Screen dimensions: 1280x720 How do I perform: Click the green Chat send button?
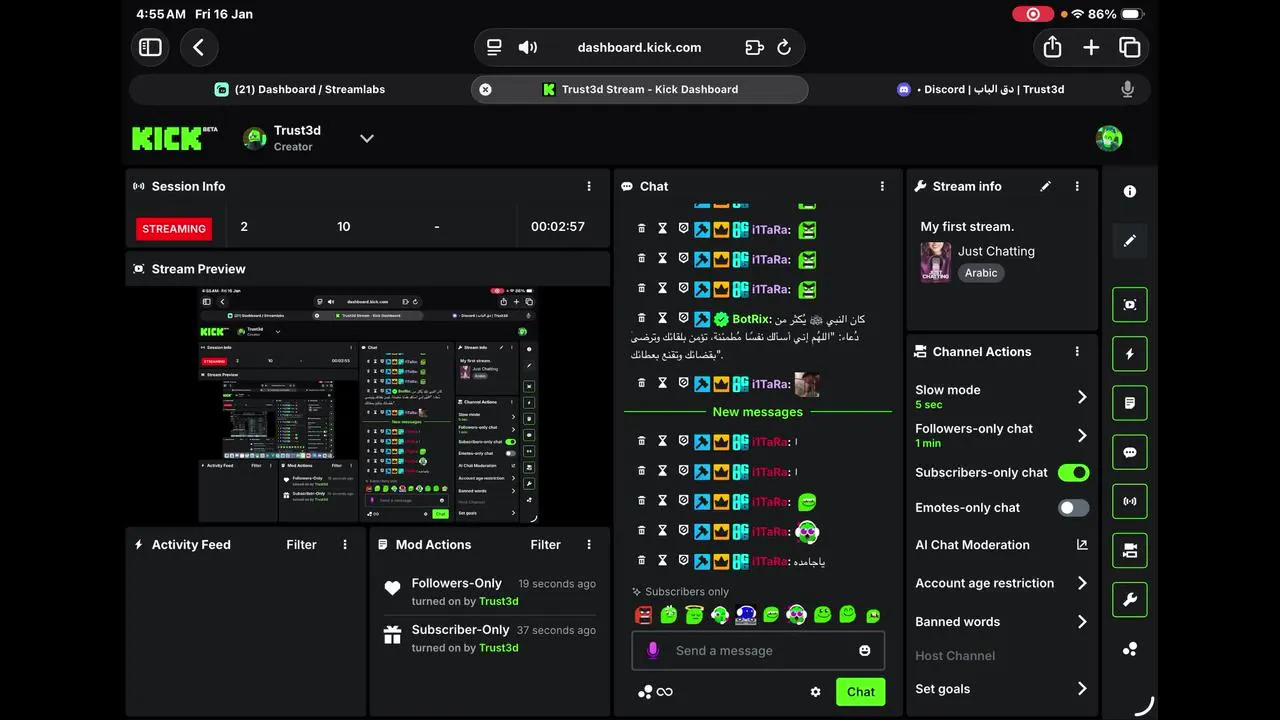[x=861, y=692]
